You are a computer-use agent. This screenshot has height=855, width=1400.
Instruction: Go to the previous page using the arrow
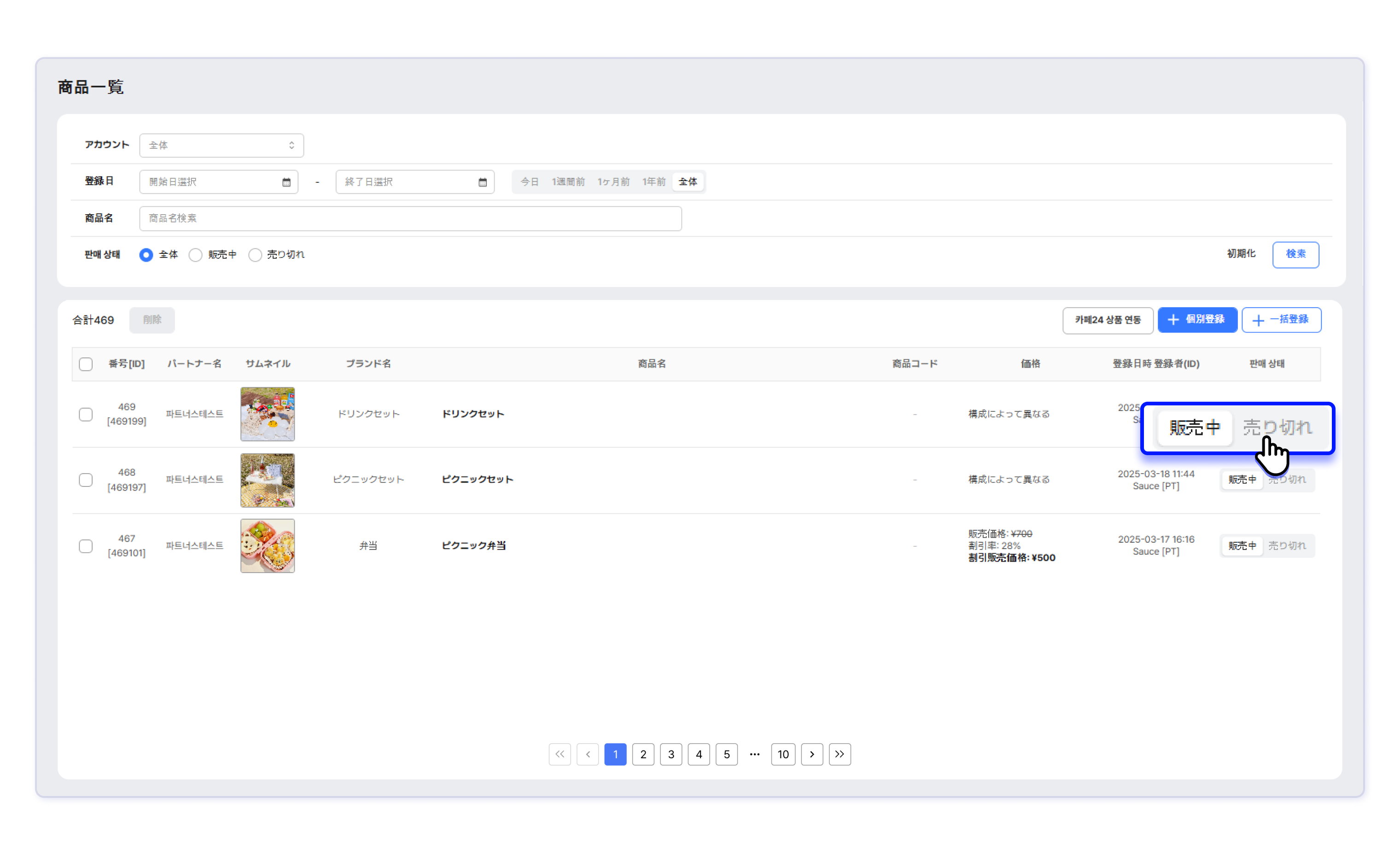pos(588,754)
